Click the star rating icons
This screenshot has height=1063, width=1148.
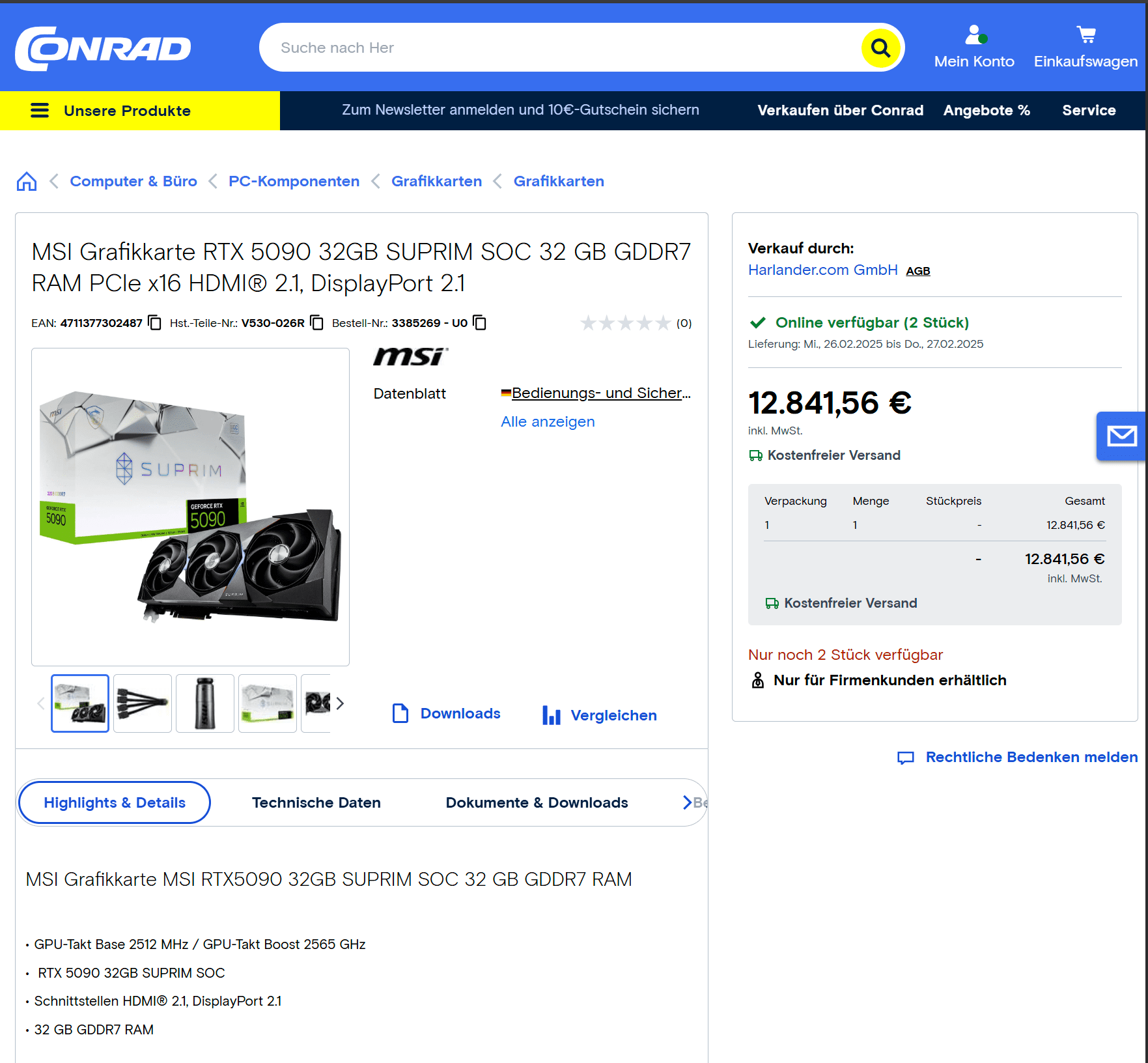625,323
